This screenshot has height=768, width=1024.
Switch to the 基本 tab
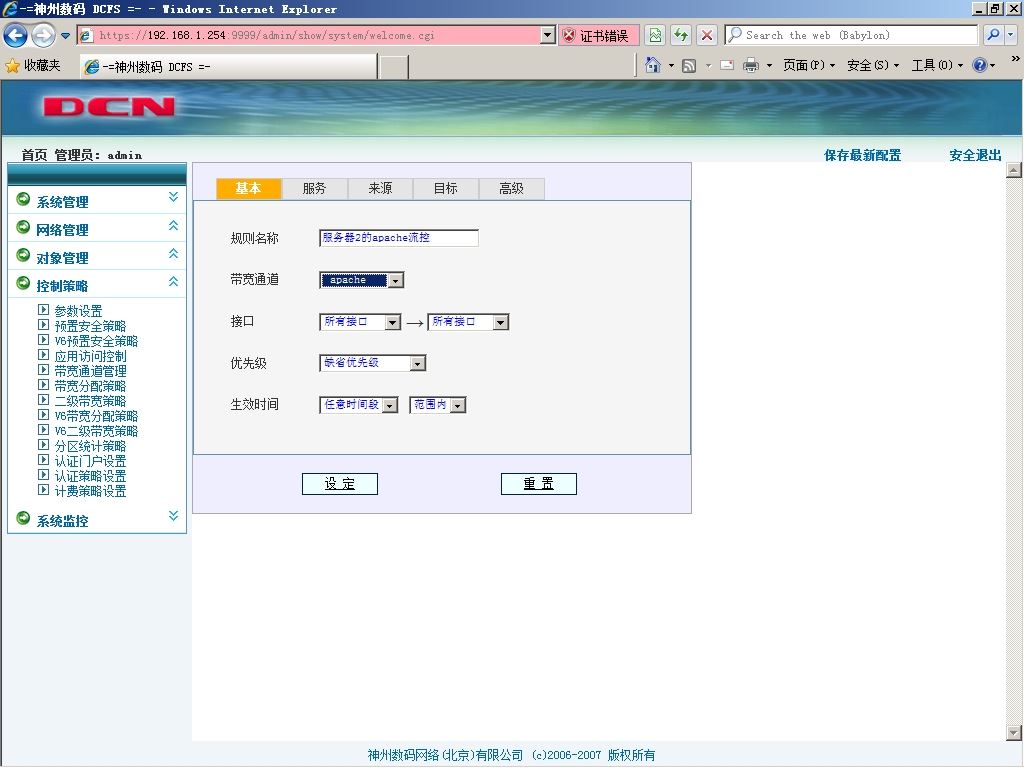click(249, 188)
